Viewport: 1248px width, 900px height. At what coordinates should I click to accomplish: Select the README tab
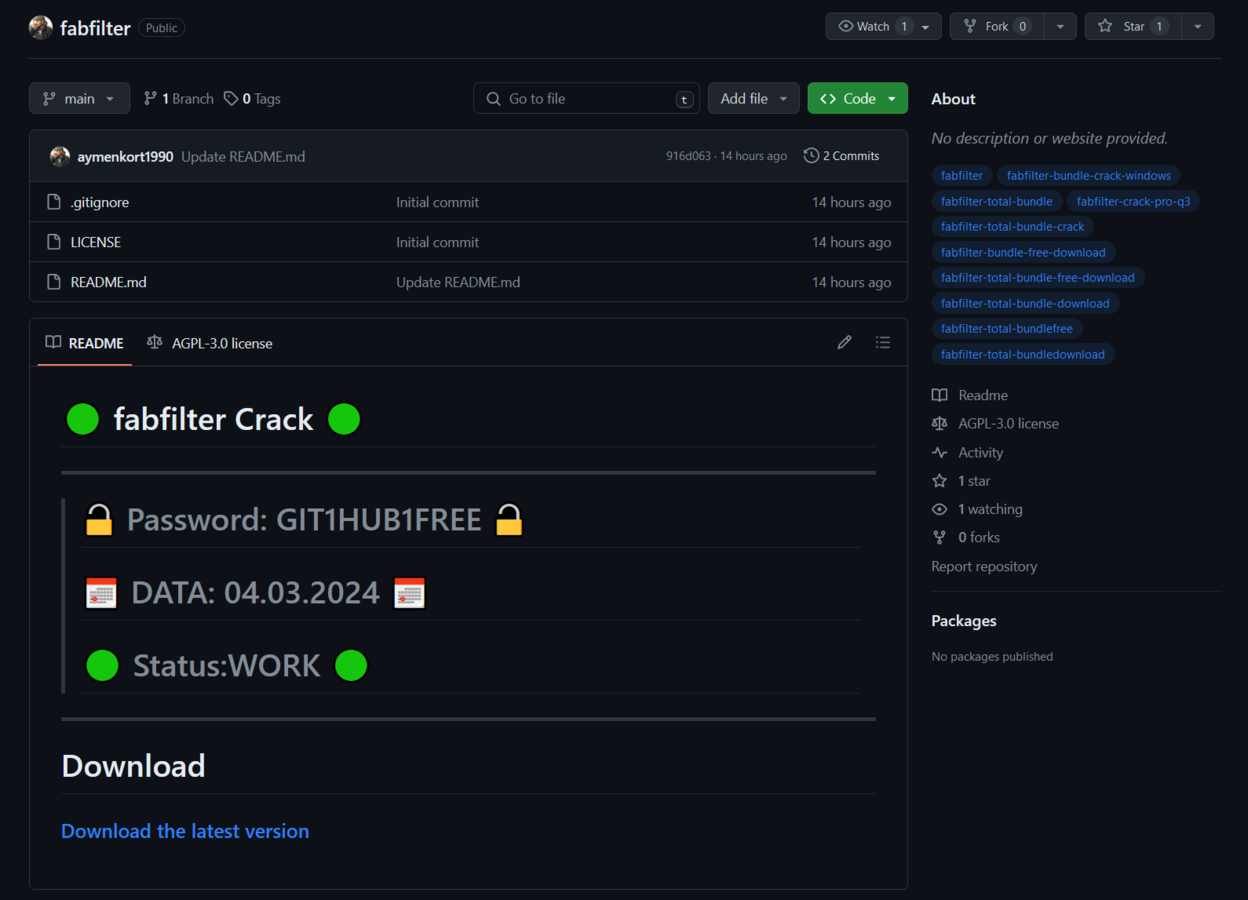(x=84, y=342)
